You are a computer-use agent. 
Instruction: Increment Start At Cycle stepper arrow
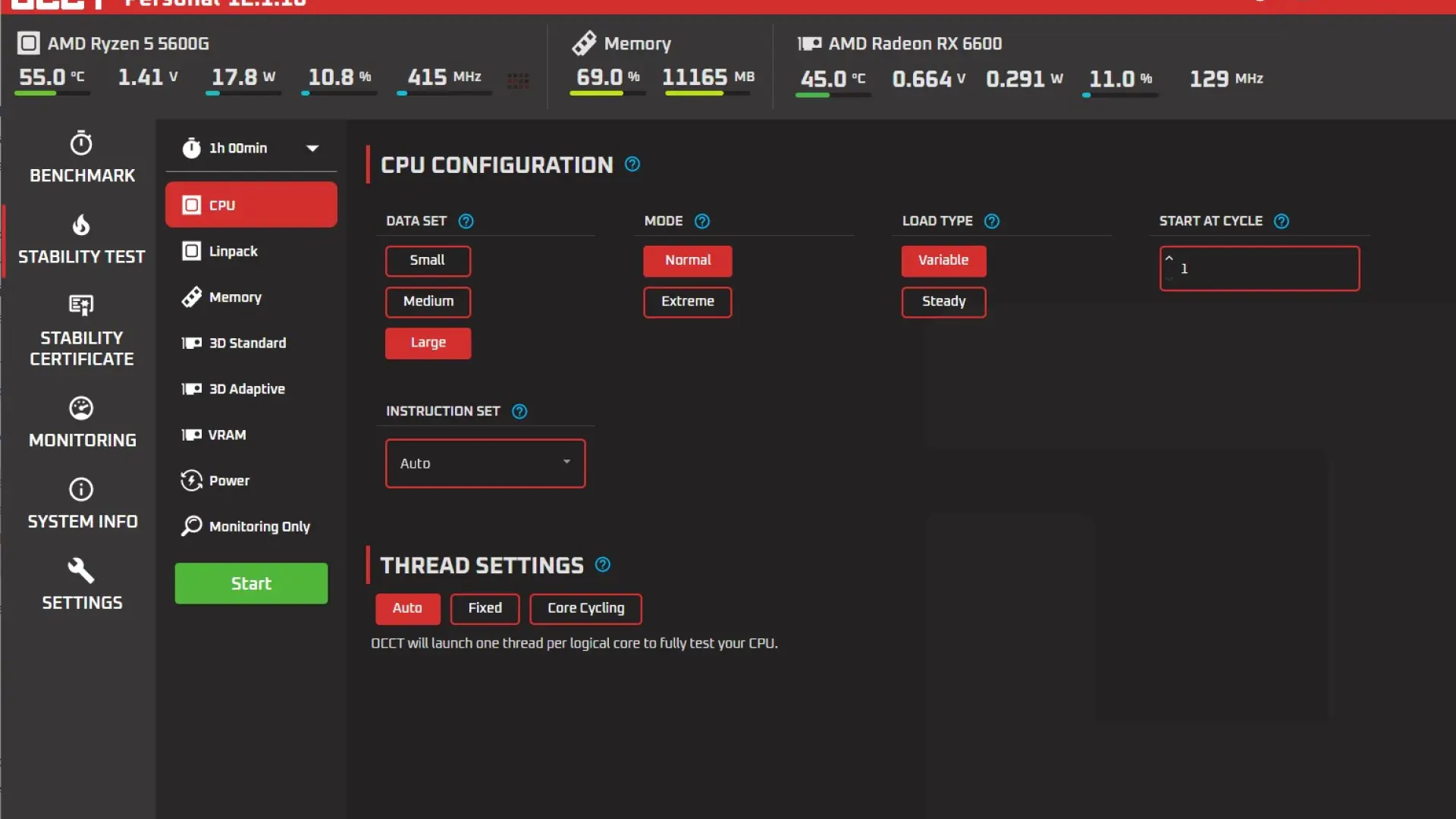point(1169,259)
